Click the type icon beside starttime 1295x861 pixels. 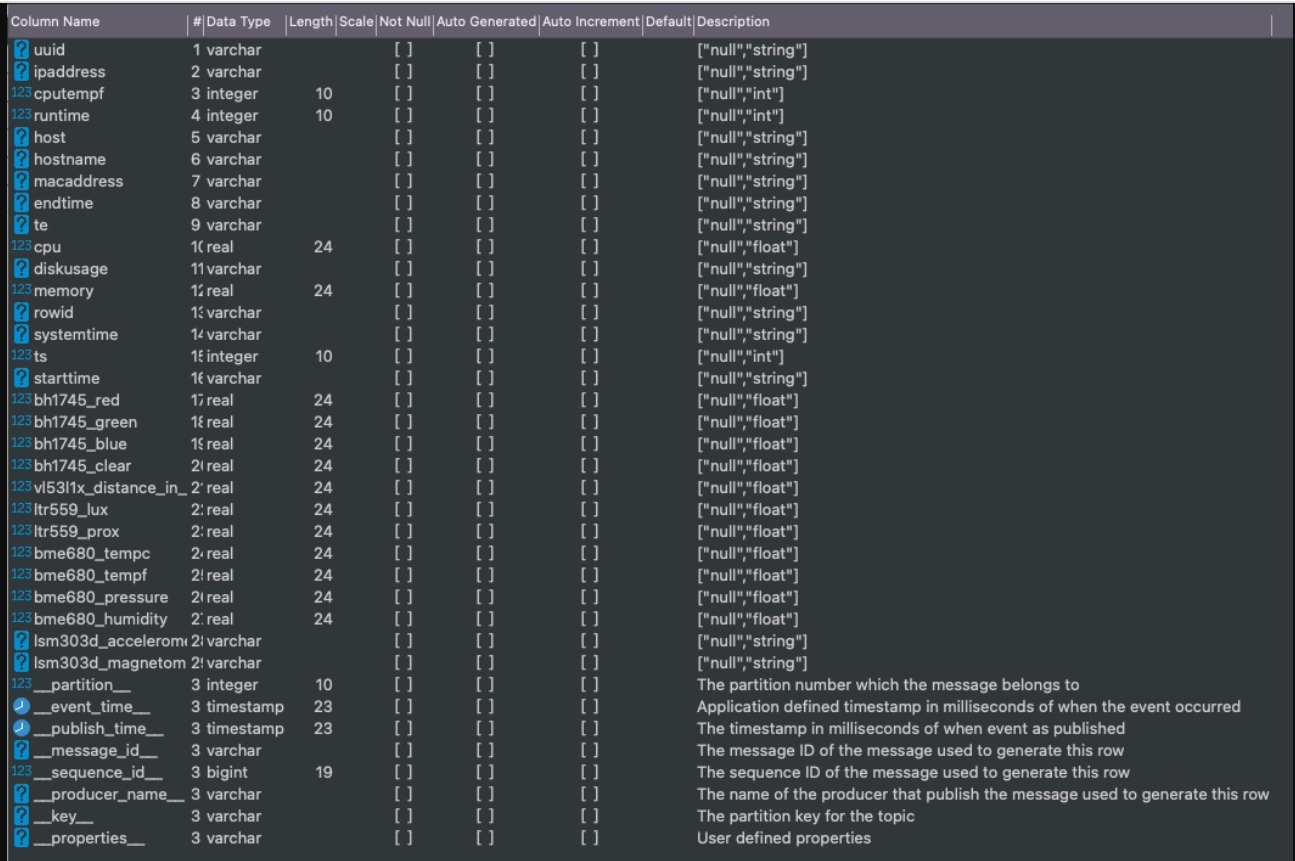22,378
